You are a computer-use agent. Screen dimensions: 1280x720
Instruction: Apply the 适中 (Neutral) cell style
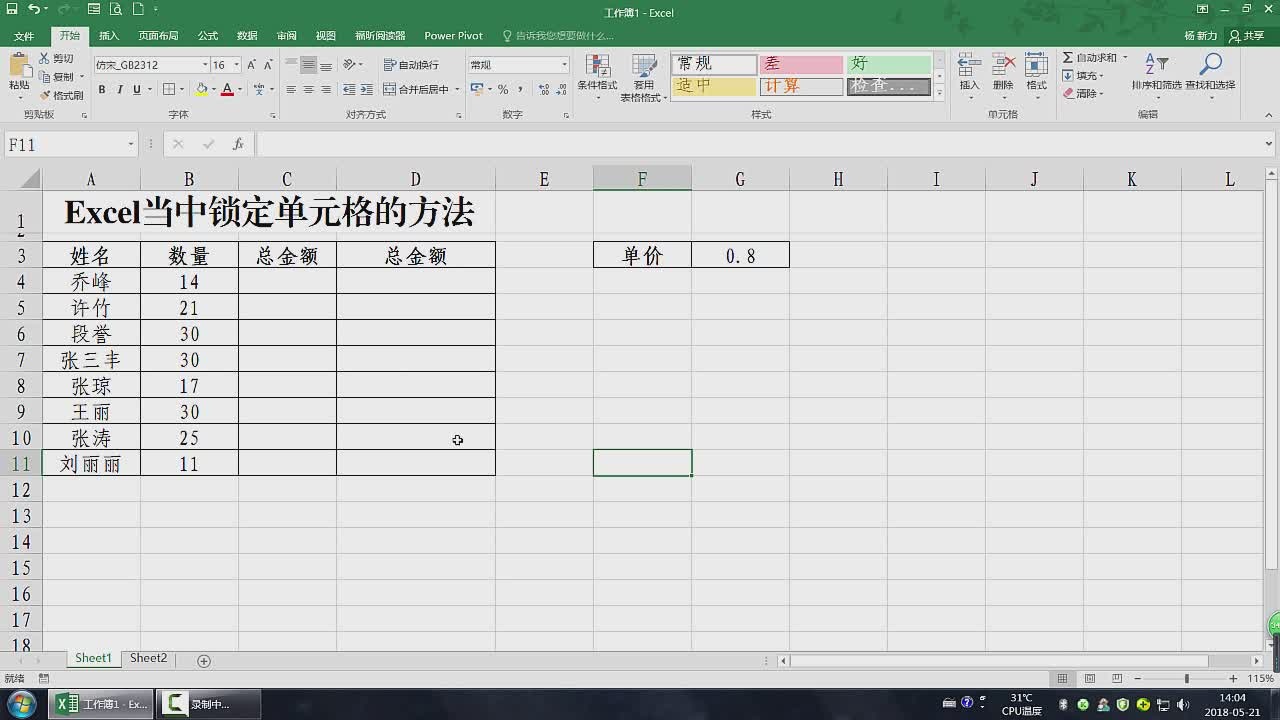pos(714,87)
